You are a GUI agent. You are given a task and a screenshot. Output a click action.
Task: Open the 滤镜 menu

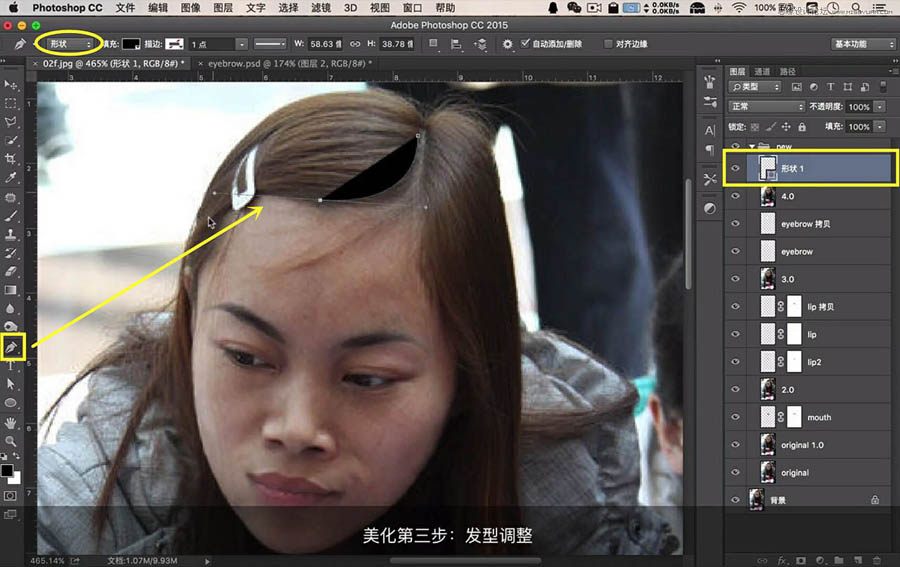[x=321, y=7]
